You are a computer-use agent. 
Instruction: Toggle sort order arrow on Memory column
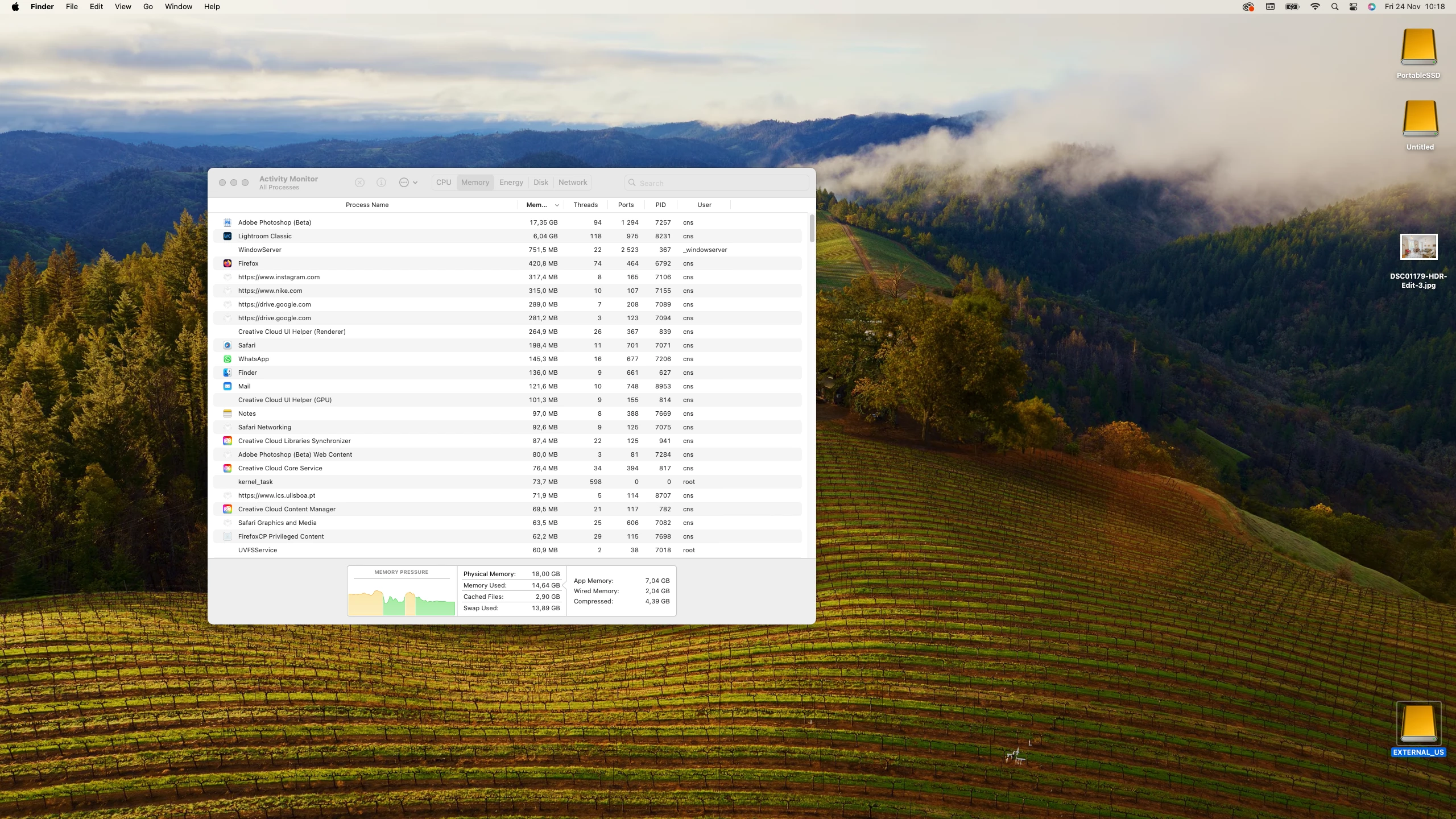557,205
